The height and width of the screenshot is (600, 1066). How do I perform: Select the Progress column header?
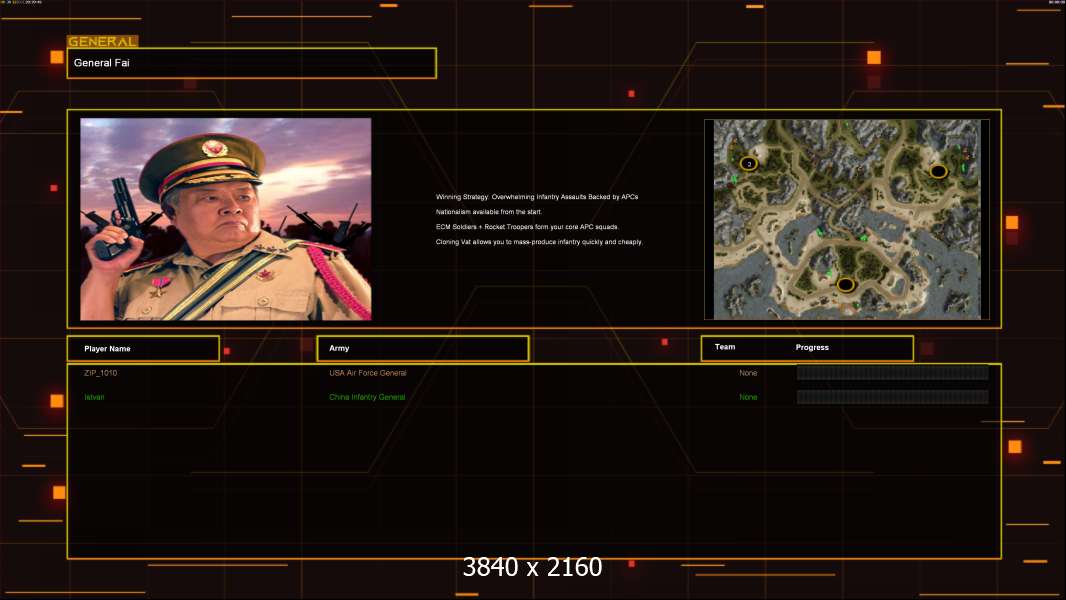point(812,347)
